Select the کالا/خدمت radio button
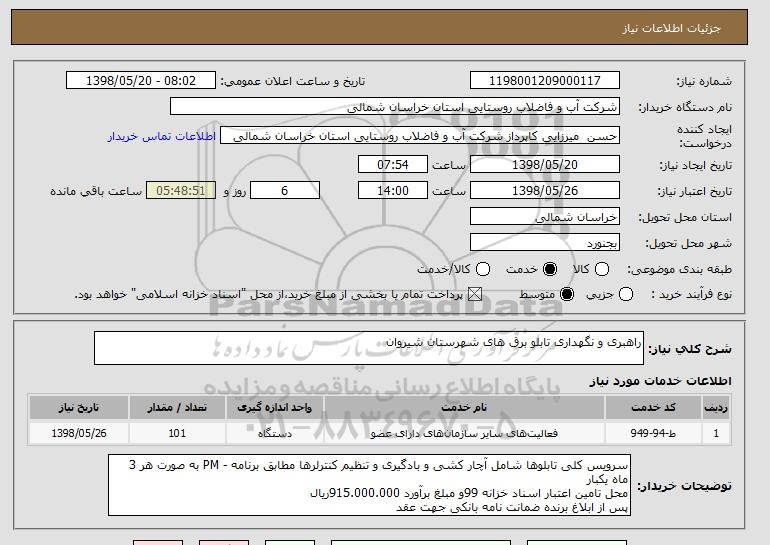The width and height of the screenshot is (770, 545). click(x=483, y=269)
